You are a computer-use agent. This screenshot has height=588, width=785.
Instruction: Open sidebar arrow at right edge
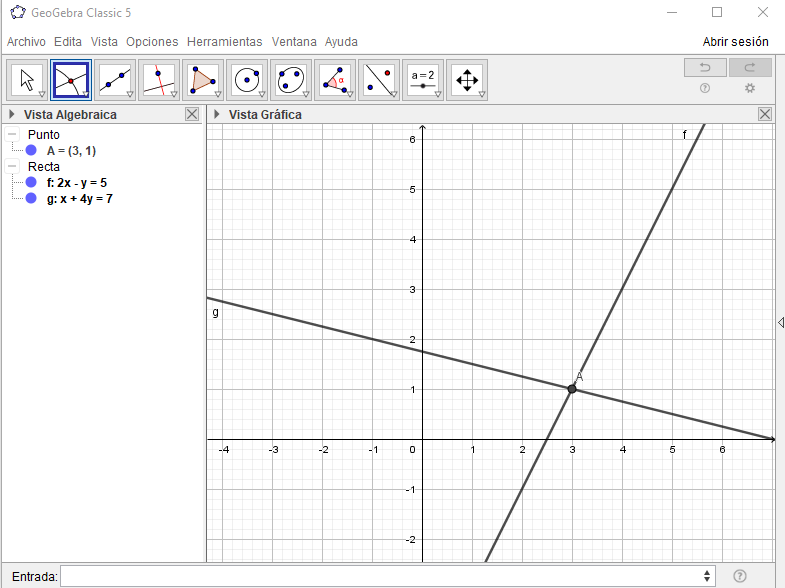[x=781, y=323]
